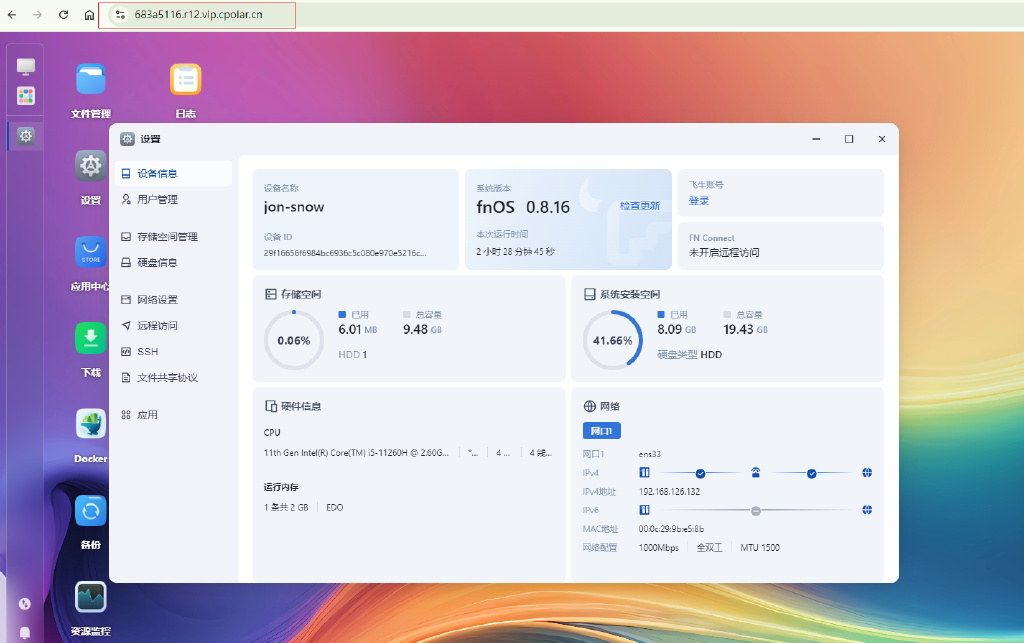
Task: Open the 日志 log desktop icon
Action: [x=185, y=80]
